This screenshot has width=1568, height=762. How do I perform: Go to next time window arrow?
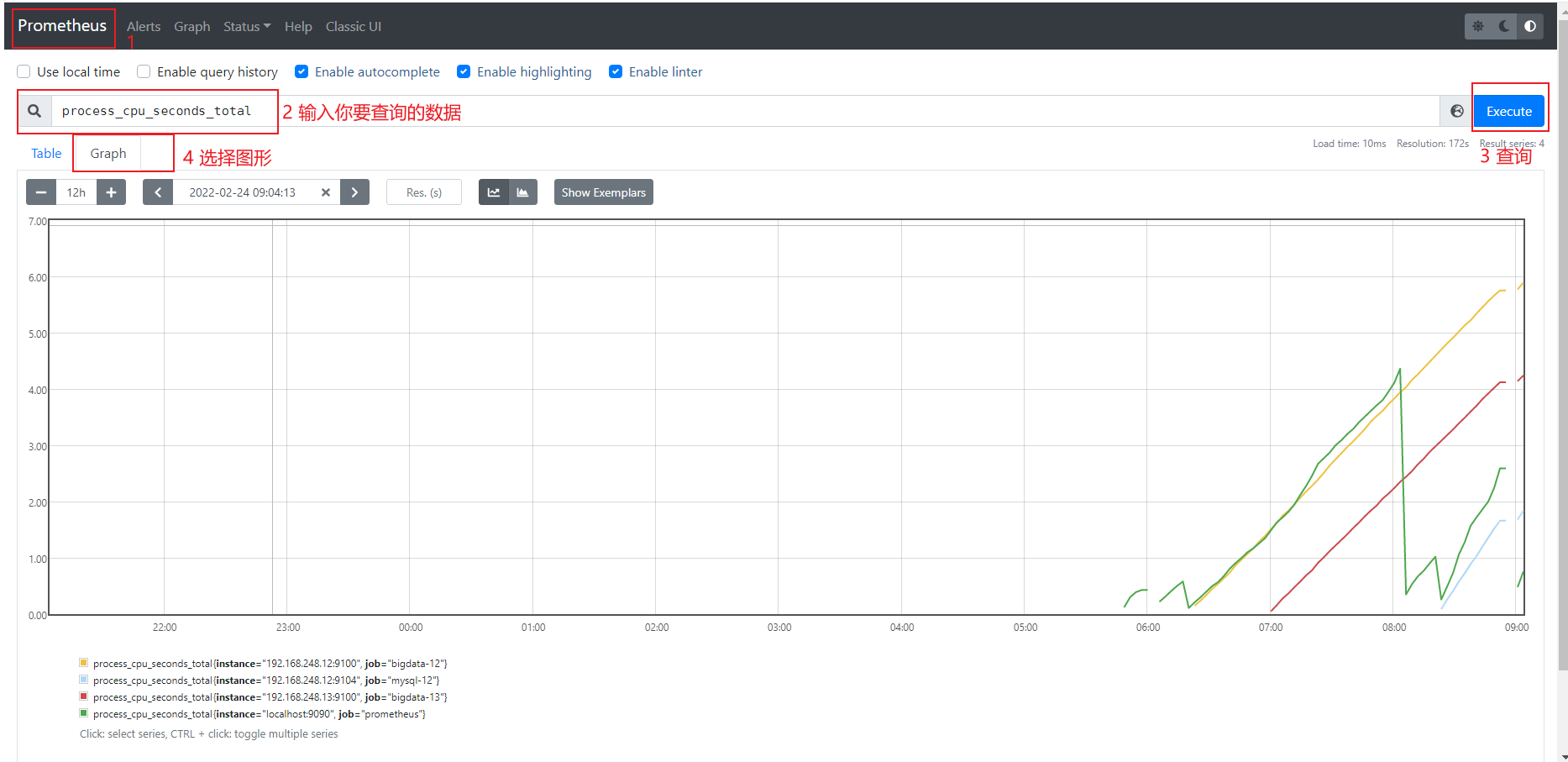pyautogui.click(x=354, y=192)
